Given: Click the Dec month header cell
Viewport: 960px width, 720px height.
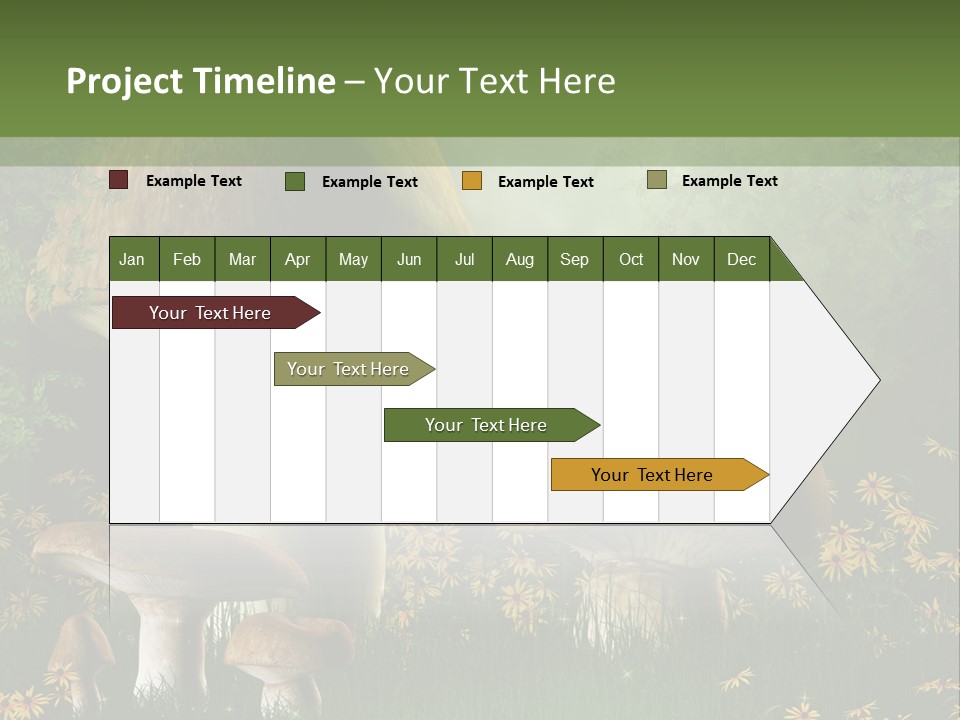Looking at the screenshot, I should 741,259.
